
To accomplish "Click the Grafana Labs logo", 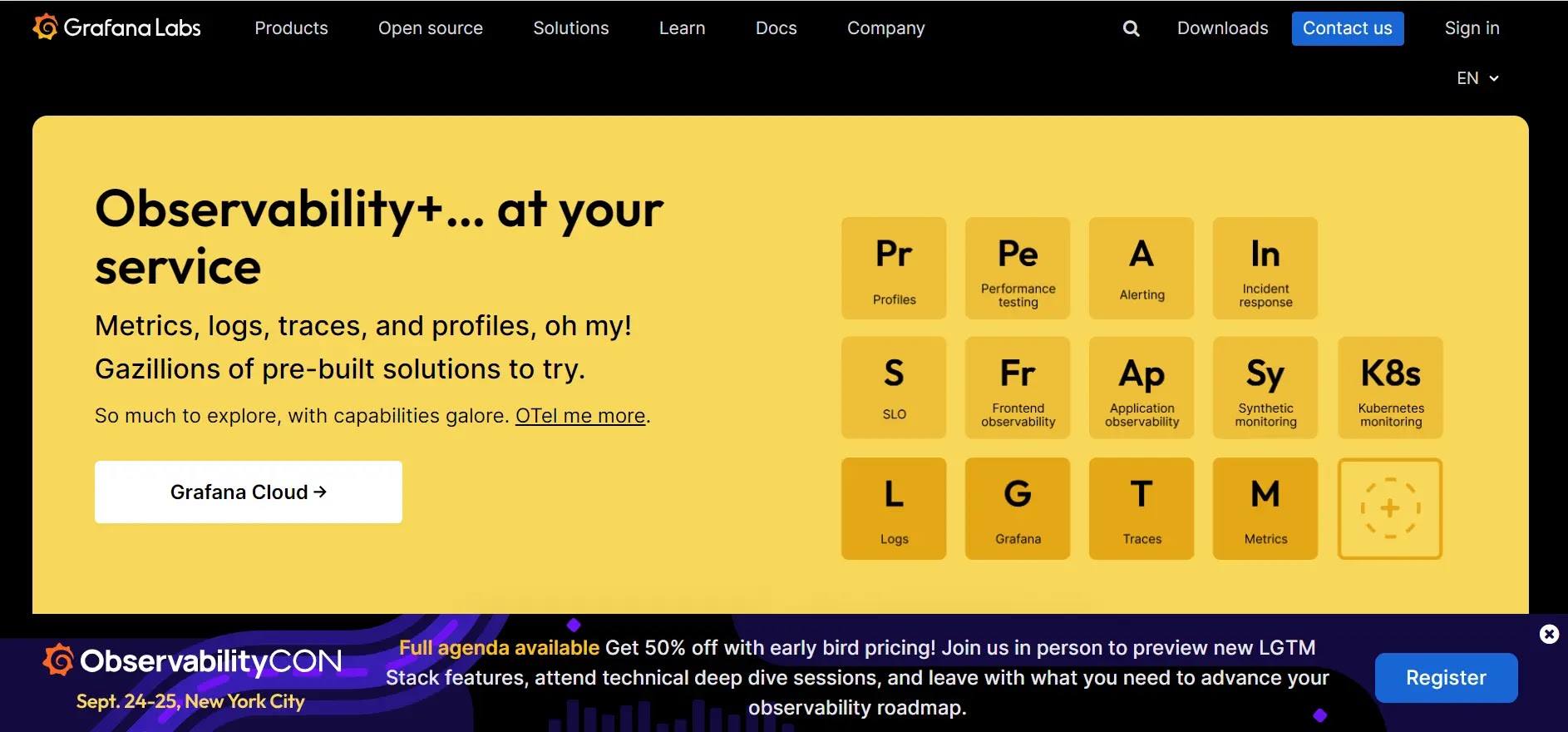I will click(116, 27).
